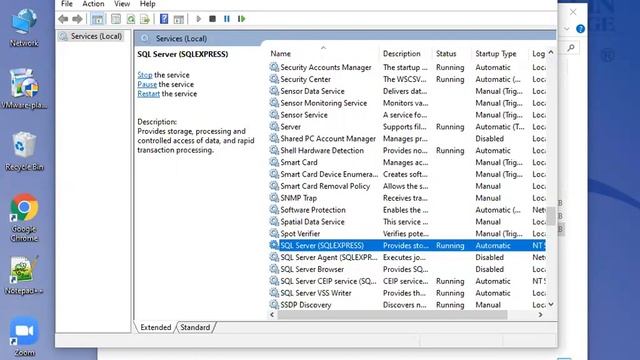
Task: Toggle the show/hide action pane icon
Action: pyautogui.click(x=179, y=19)
